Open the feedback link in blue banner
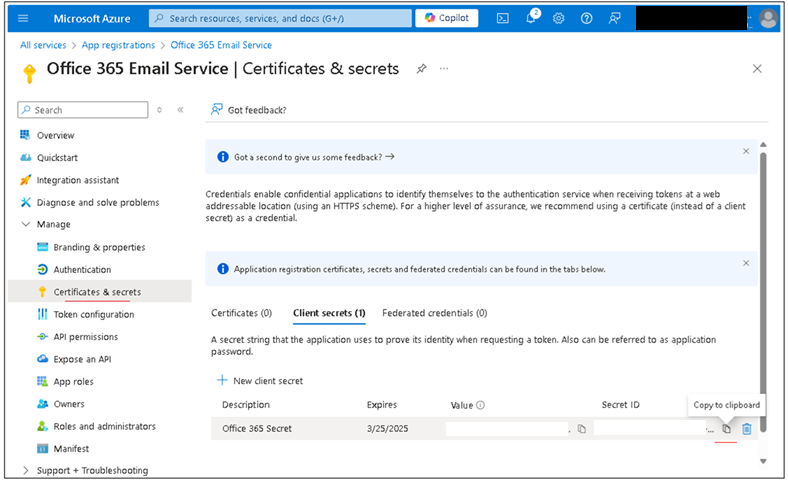The height and width of the screenshot is (482, 788). coord(314,157)
